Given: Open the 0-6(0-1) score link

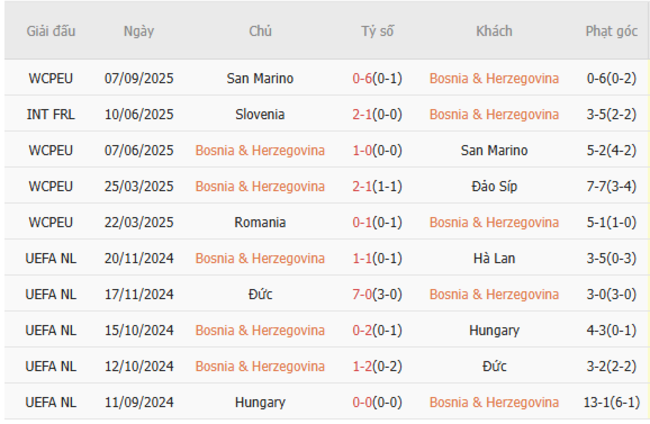Looking at the screenshot, I should tap(377, 78).
